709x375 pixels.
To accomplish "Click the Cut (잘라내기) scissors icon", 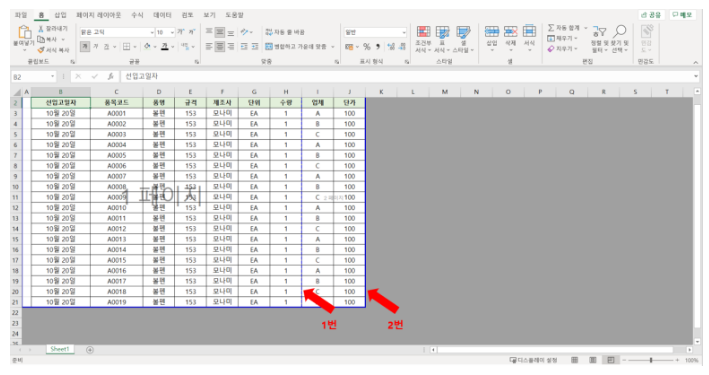I will click(40, 28).
